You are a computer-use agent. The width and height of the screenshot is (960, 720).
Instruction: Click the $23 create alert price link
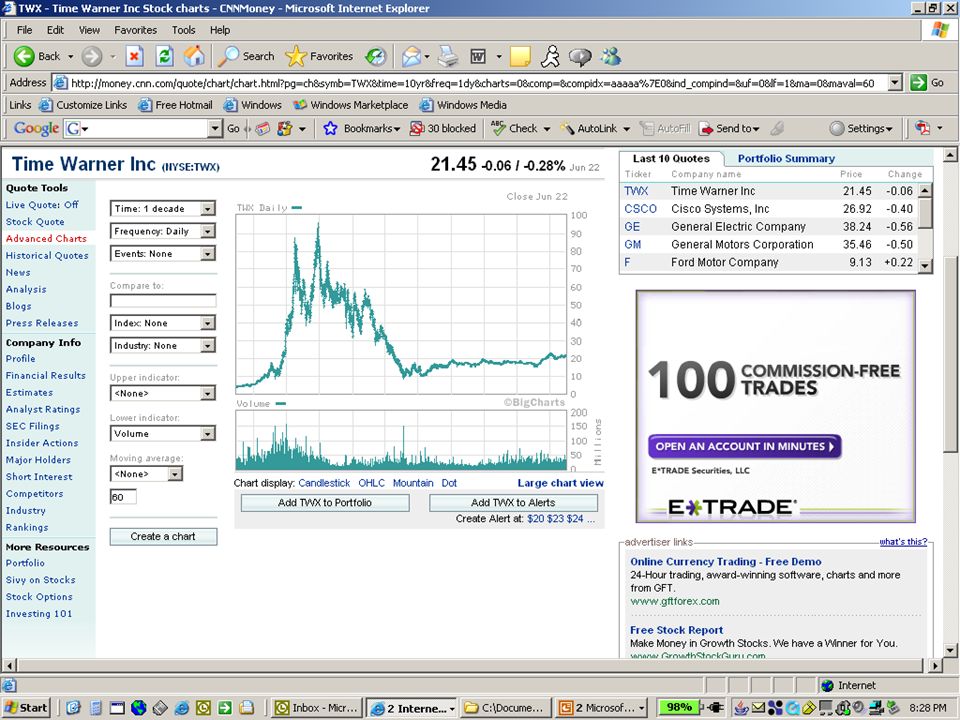click(555, 519)
